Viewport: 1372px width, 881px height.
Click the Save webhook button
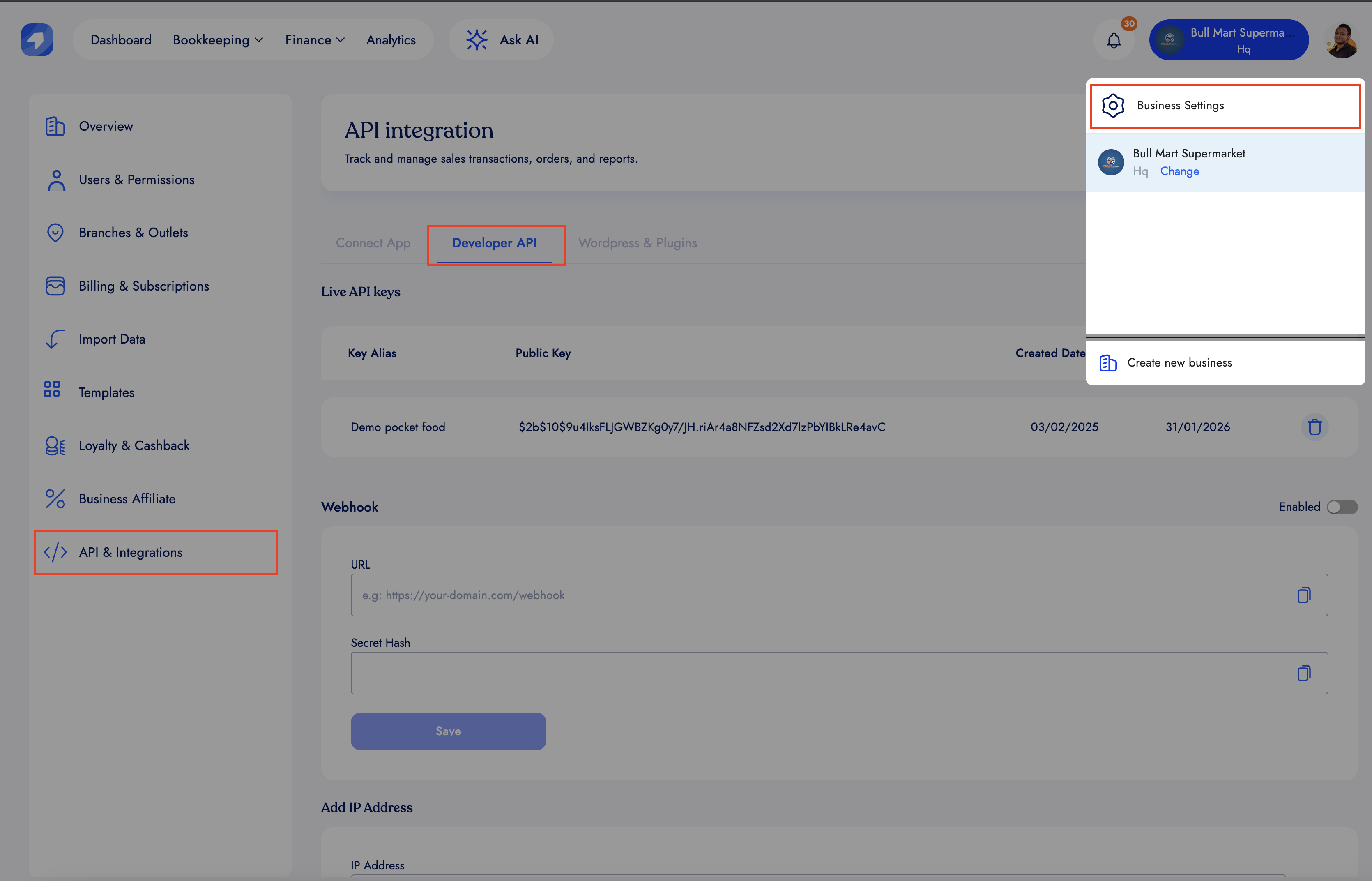point(448,731)
